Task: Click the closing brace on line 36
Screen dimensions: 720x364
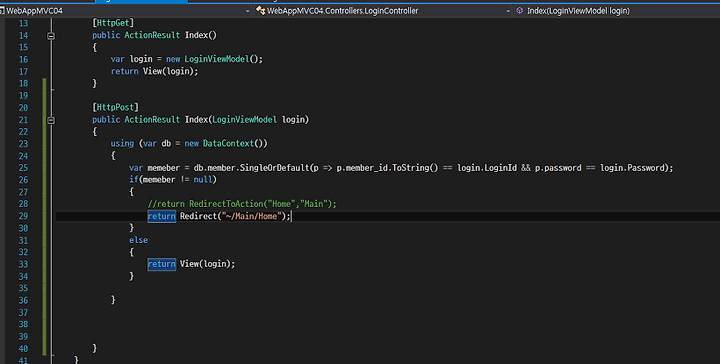Action: (113, 300)
